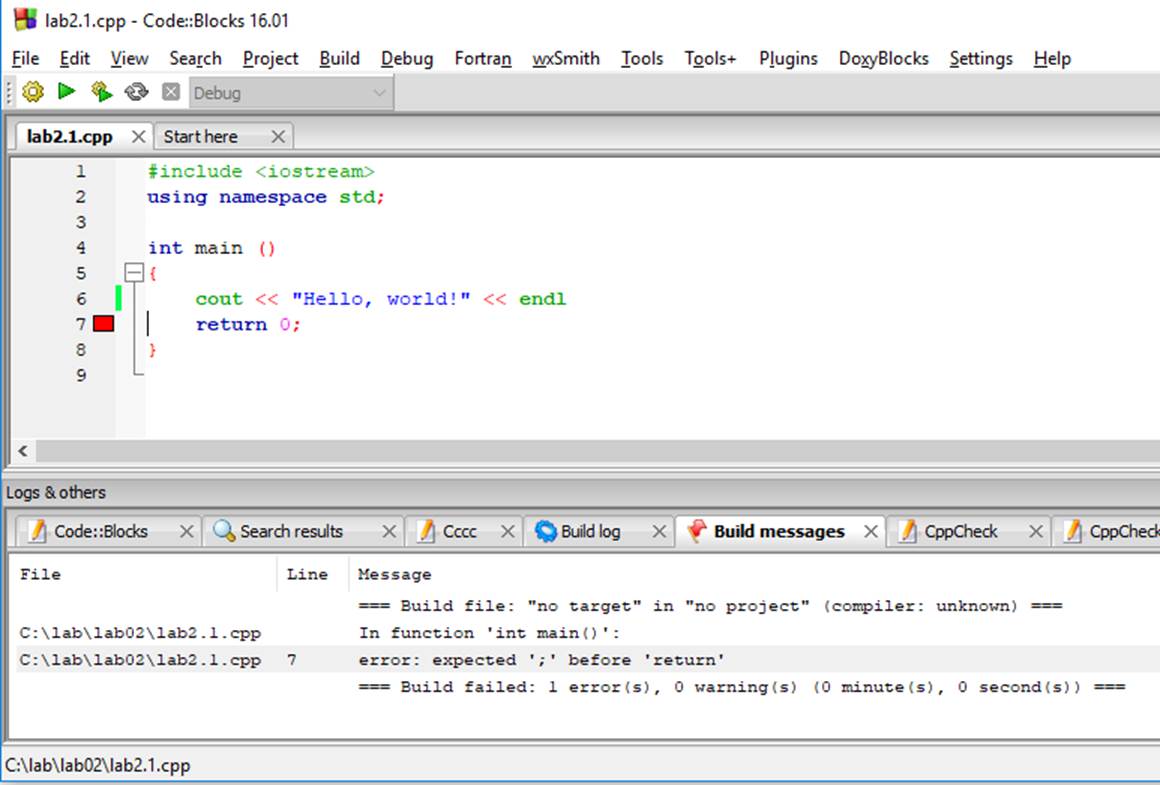Open the File menu
This screenshot has height=785, width=1160.
26,58
